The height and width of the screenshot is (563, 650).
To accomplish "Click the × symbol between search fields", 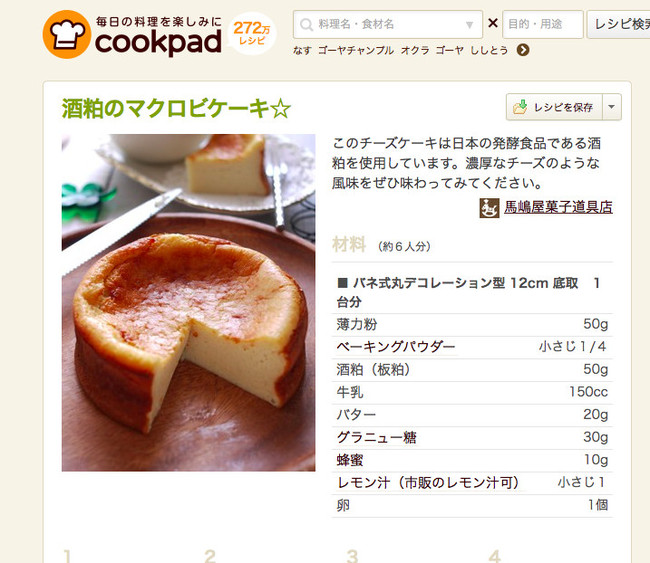I will (492, 23).
